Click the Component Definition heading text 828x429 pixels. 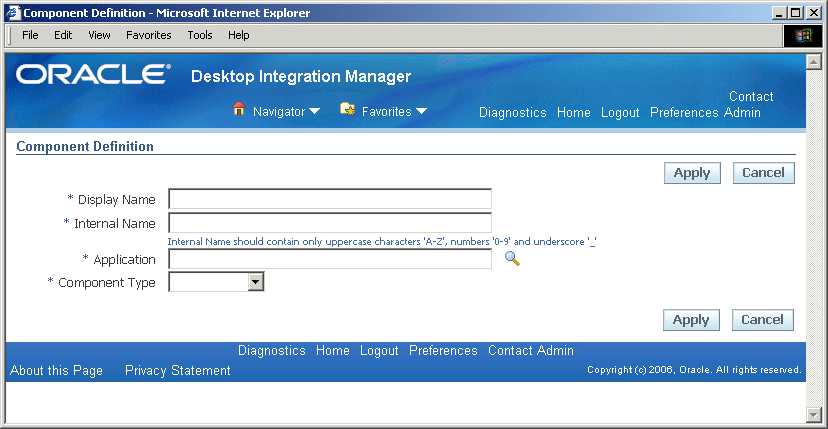[x=85, y=146]
